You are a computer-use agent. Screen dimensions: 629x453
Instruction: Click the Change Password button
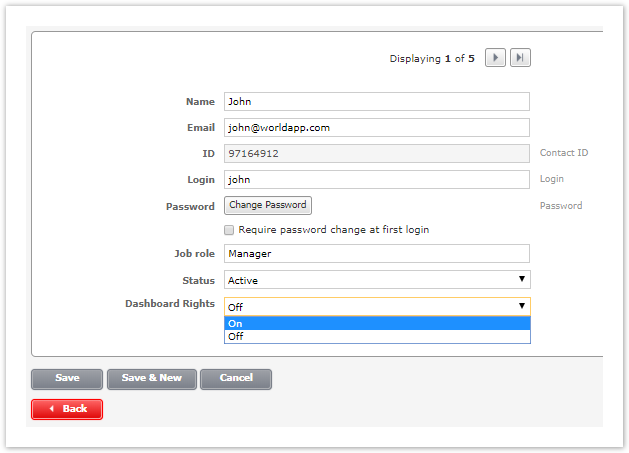267,205
